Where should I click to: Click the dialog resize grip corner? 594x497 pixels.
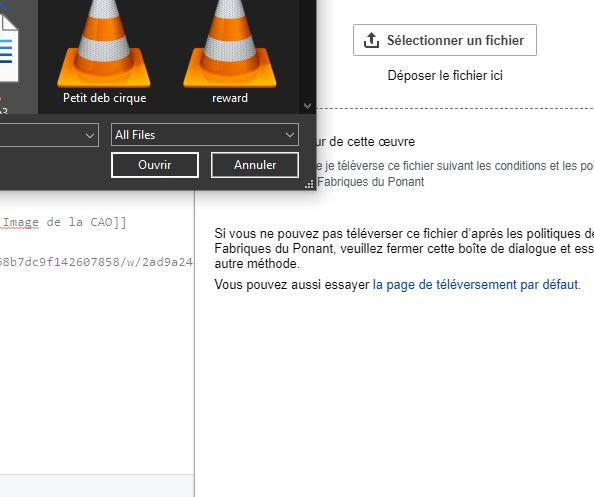[x=310, y=184]
